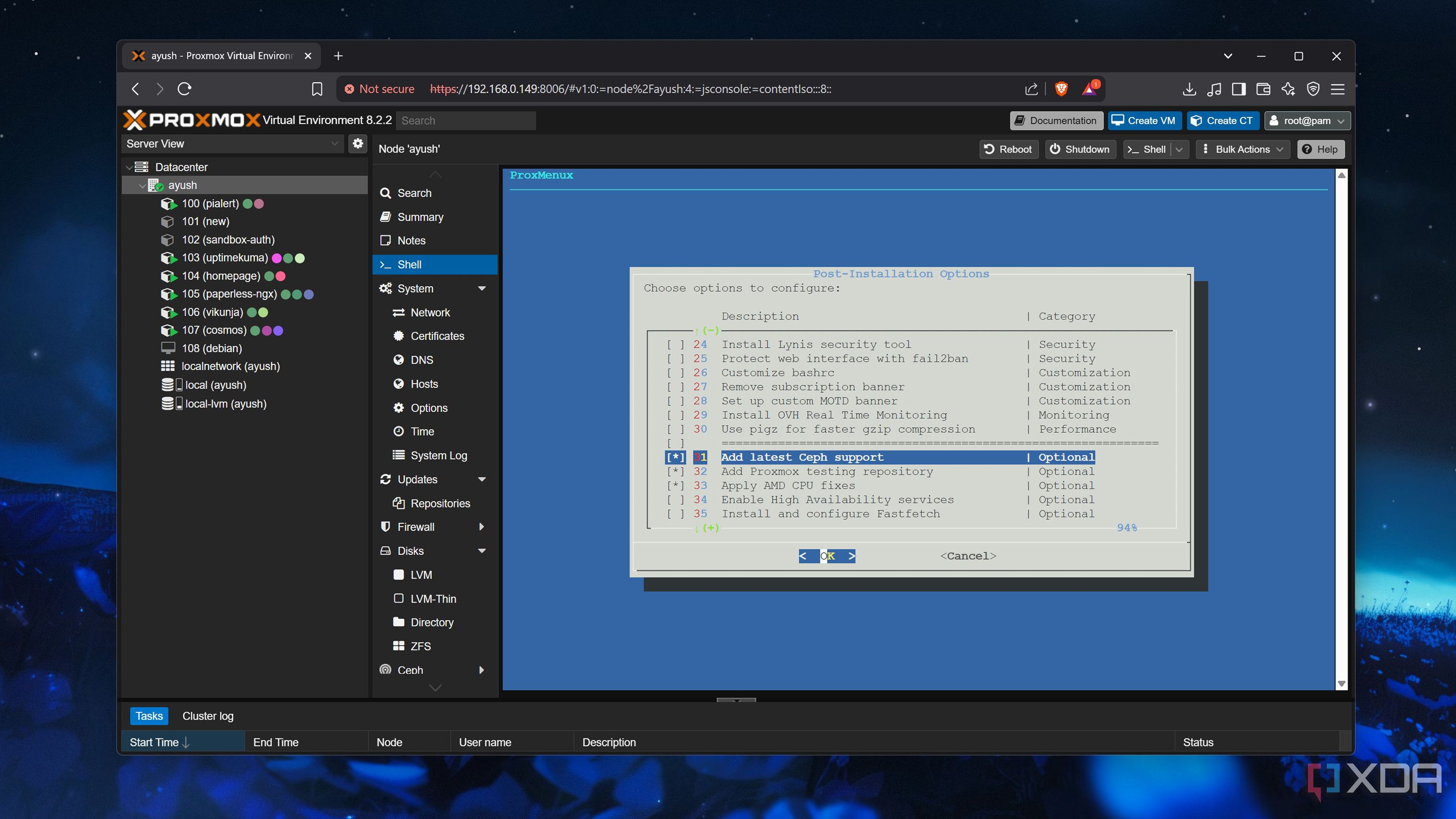Open the Bulk Actions dropdown
The width and height of the screenshot is (1456, 819).
[x=1243, y=149]
